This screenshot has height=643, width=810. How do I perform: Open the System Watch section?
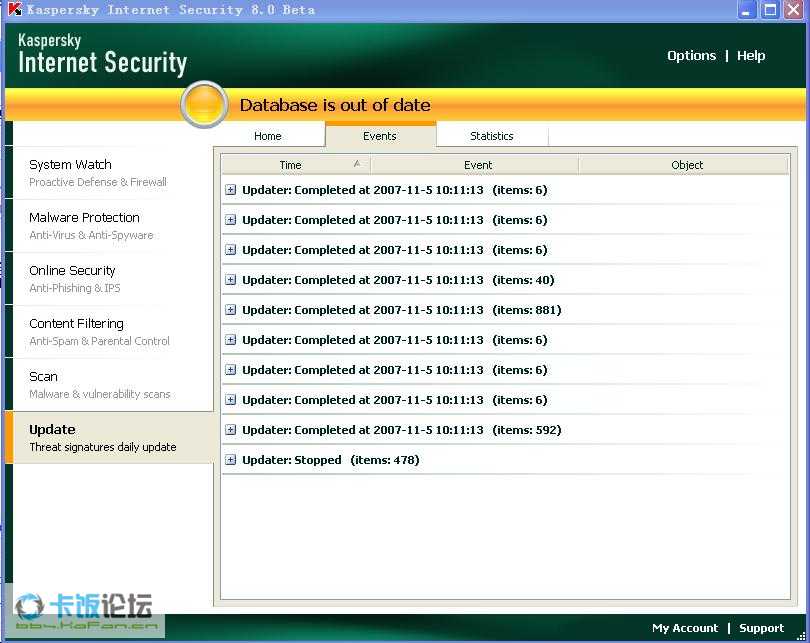111,172
